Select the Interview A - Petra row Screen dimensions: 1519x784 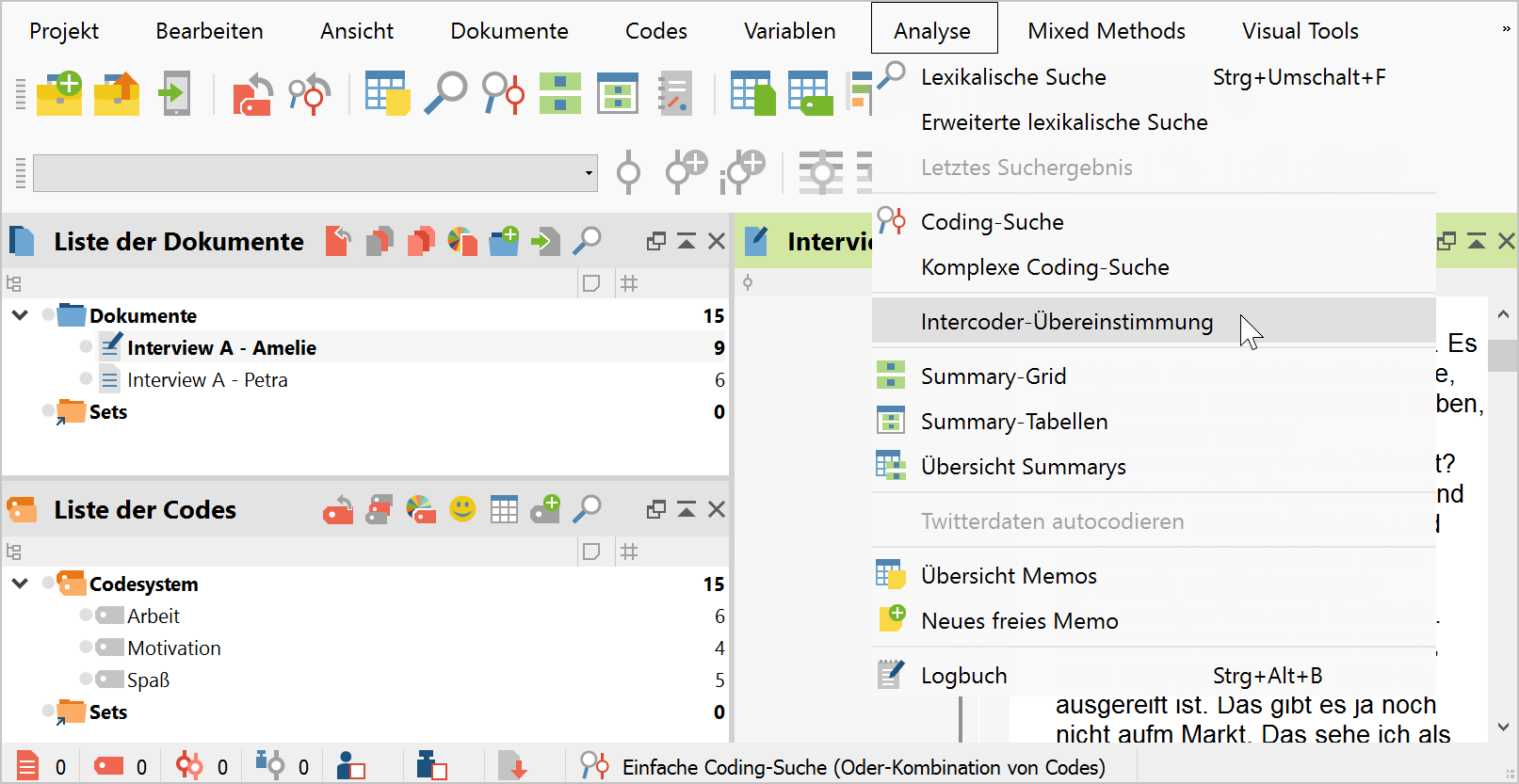pyautogui.click(x=365, y=379)
